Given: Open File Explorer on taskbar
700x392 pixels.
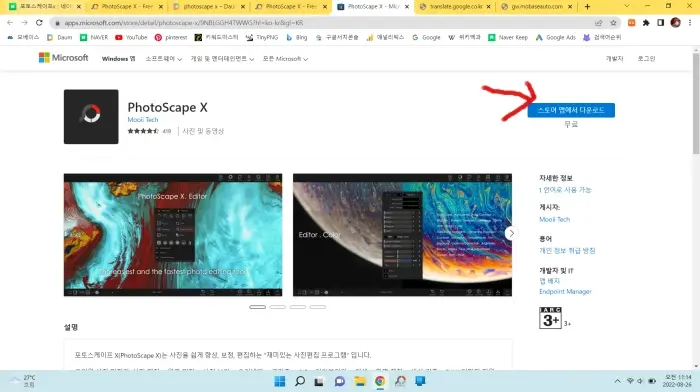Looking at the screenshot, I should point(360,381).
